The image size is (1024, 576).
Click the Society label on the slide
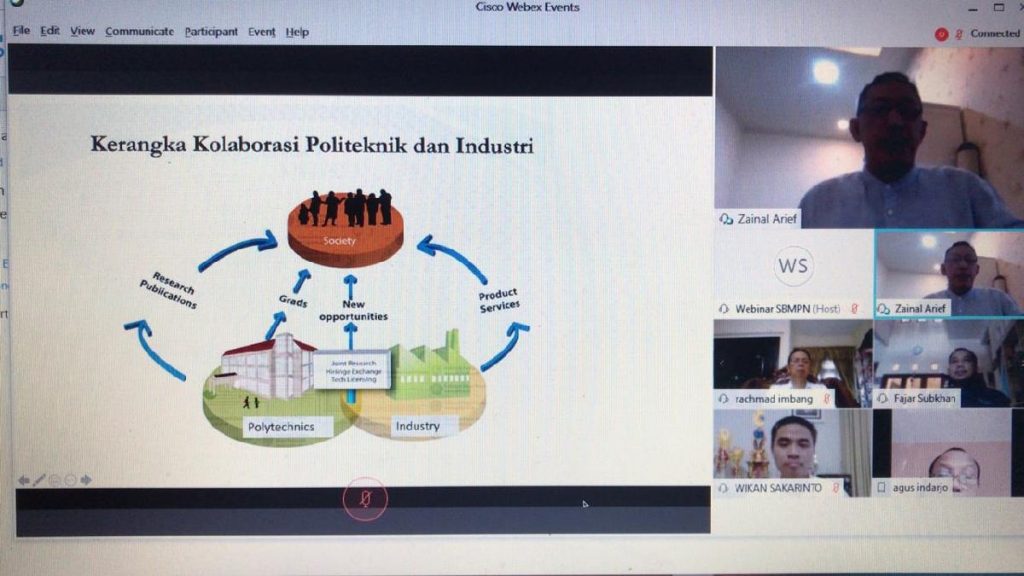(339, 241)
